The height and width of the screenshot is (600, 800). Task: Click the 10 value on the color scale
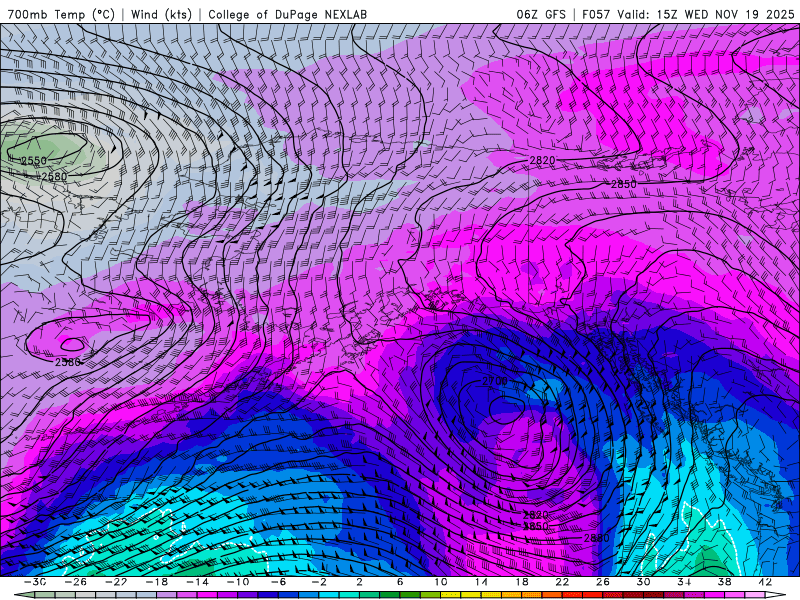coord(441,582)
